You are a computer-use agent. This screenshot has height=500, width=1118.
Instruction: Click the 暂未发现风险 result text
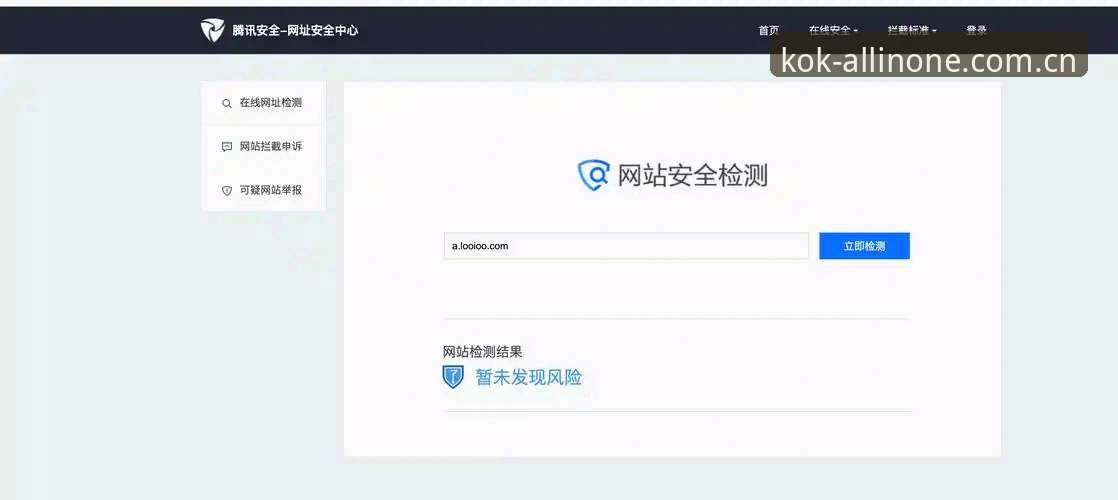[x=528, y=377]
